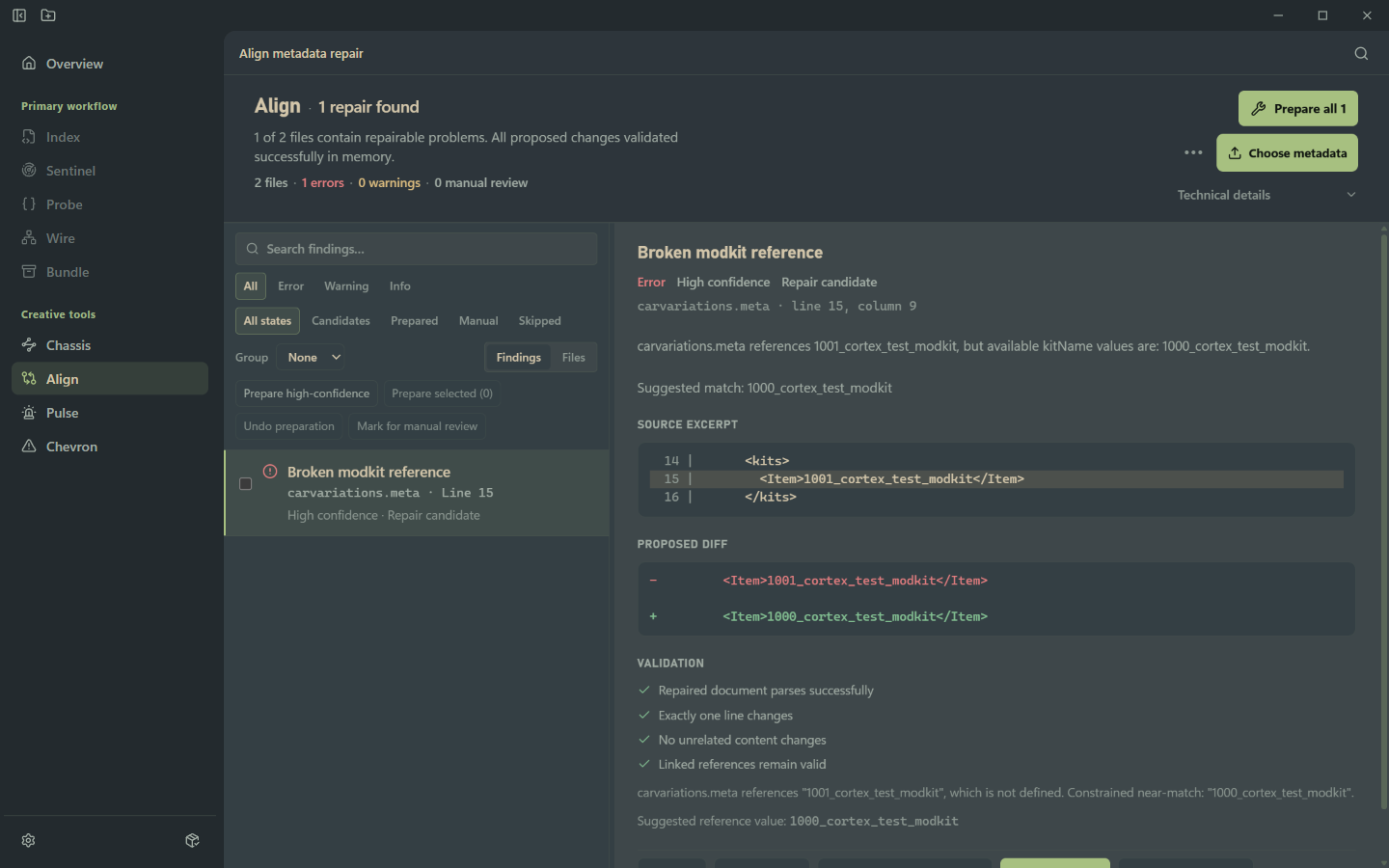
Task: Click Undo preparation button
Action: pyautogui.click(x=289, y=426)
